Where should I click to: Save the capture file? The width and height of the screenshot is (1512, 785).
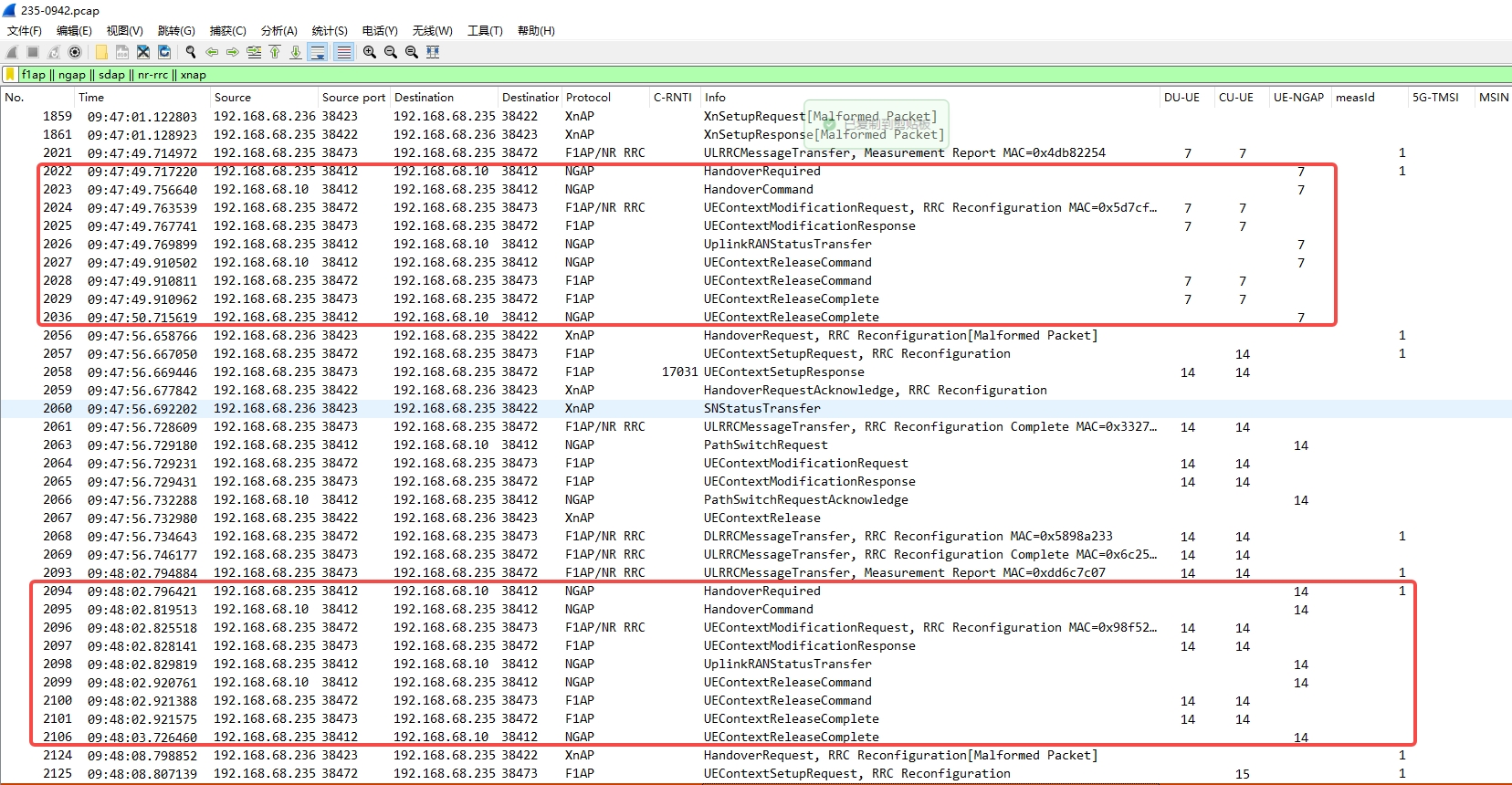[122, 52]
